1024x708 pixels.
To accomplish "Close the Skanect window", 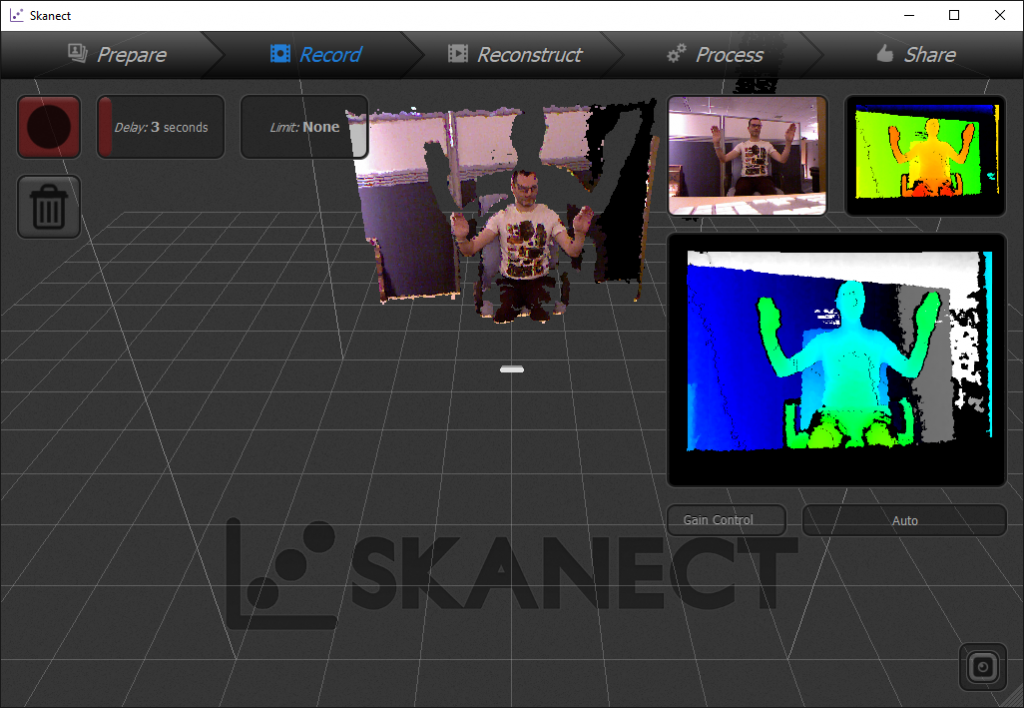I will tap(1000, 15).
